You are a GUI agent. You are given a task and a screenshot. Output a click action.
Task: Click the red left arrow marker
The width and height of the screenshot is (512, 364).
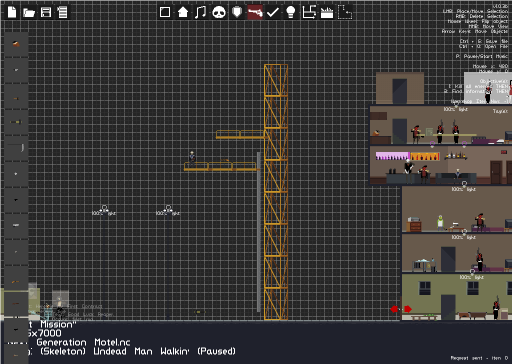[394, 309]
